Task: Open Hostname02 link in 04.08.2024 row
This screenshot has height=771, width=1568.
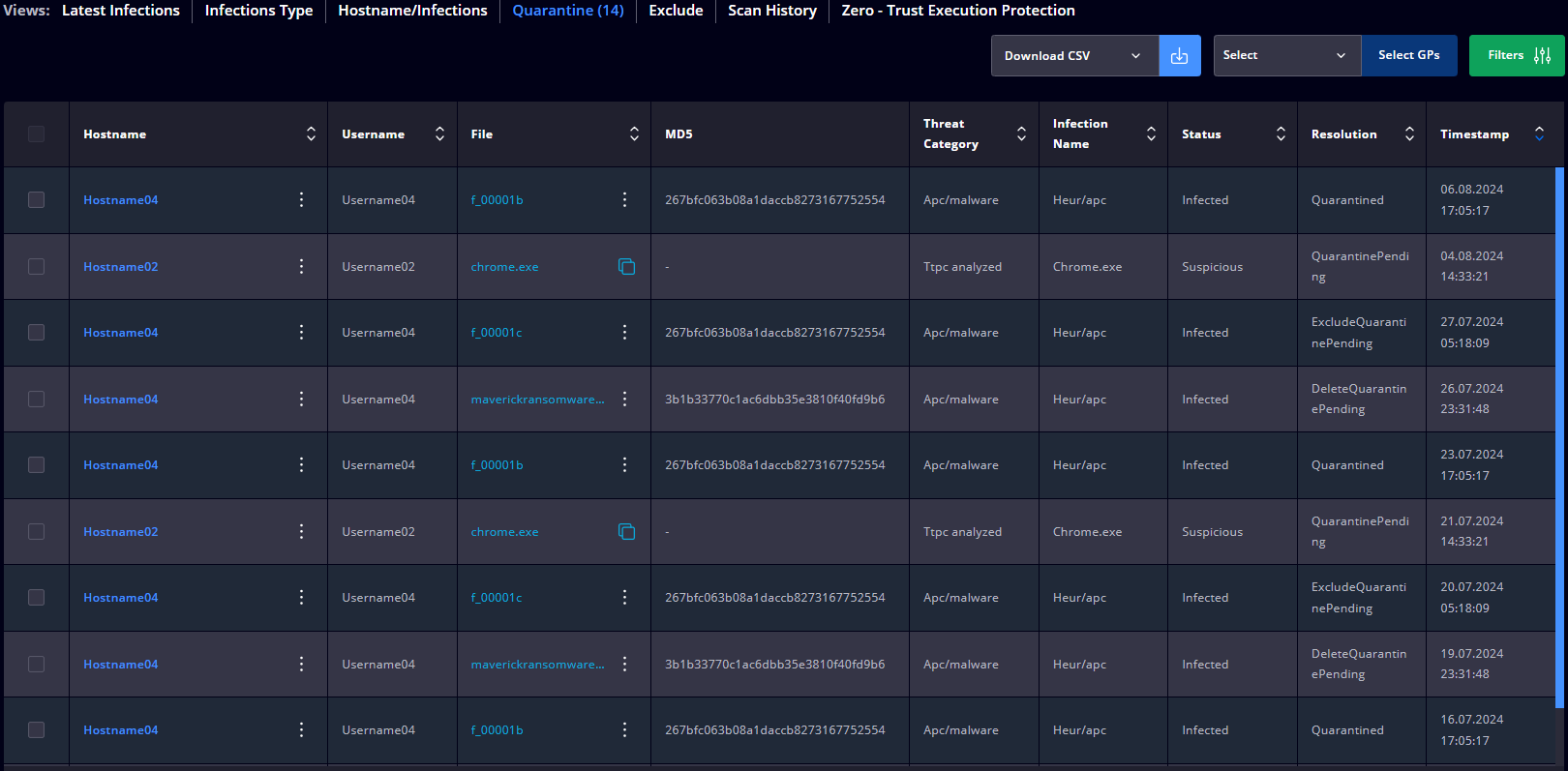Action: pos(120,267)
